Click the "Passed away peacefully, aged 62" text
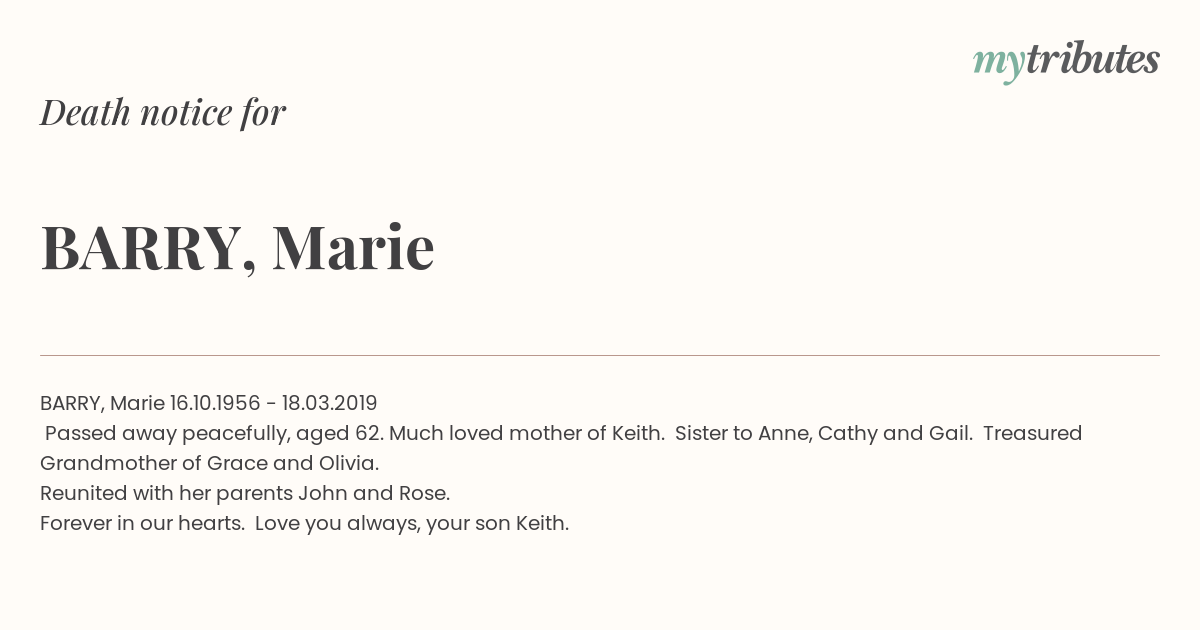The height and width of the screenshot is (630, 1200). point(214,433)
